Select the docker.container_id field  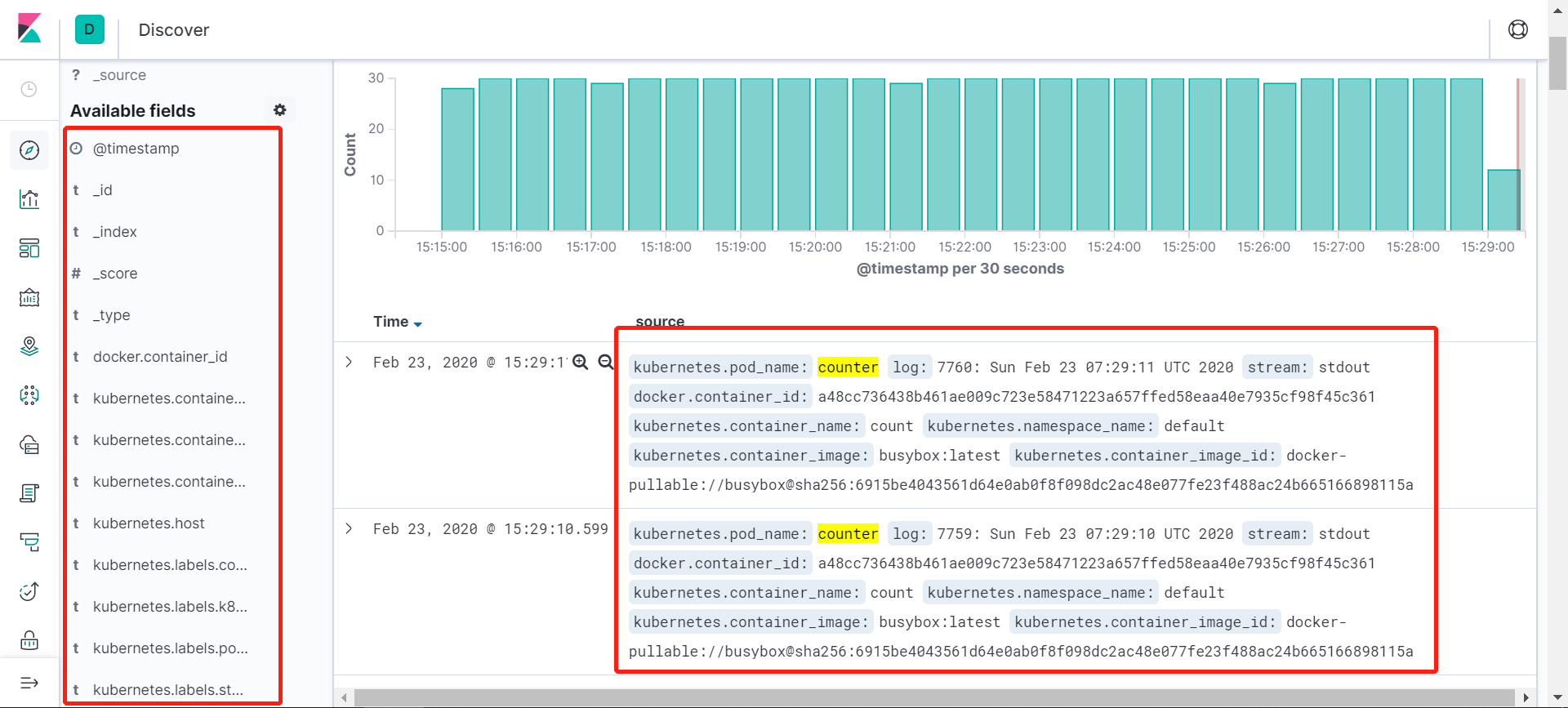(x=160, y=357)
